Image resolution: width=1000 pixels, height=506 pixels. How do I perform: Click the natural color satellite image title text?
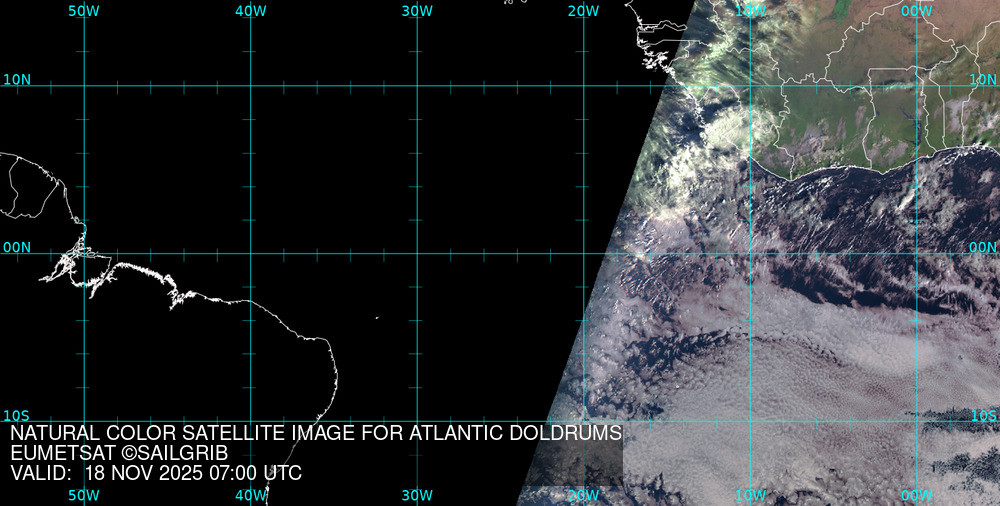[x=316, y=434]
